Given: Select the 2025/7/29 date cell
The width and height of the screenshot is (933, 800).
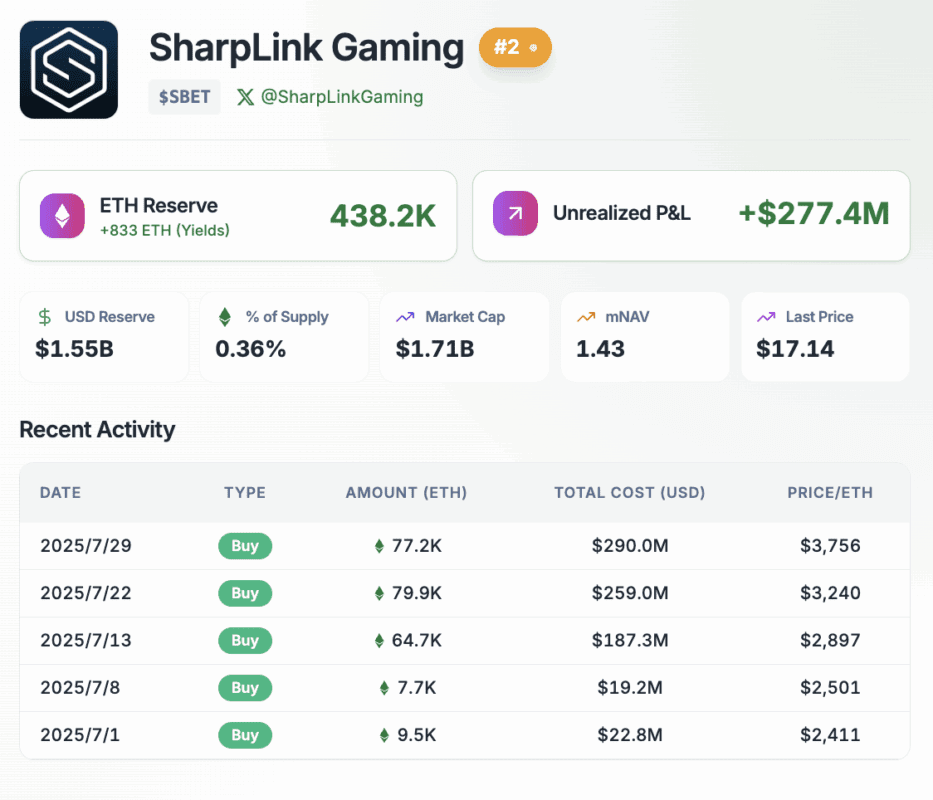Looking at the screenshot, I should [x=86, y=546].
